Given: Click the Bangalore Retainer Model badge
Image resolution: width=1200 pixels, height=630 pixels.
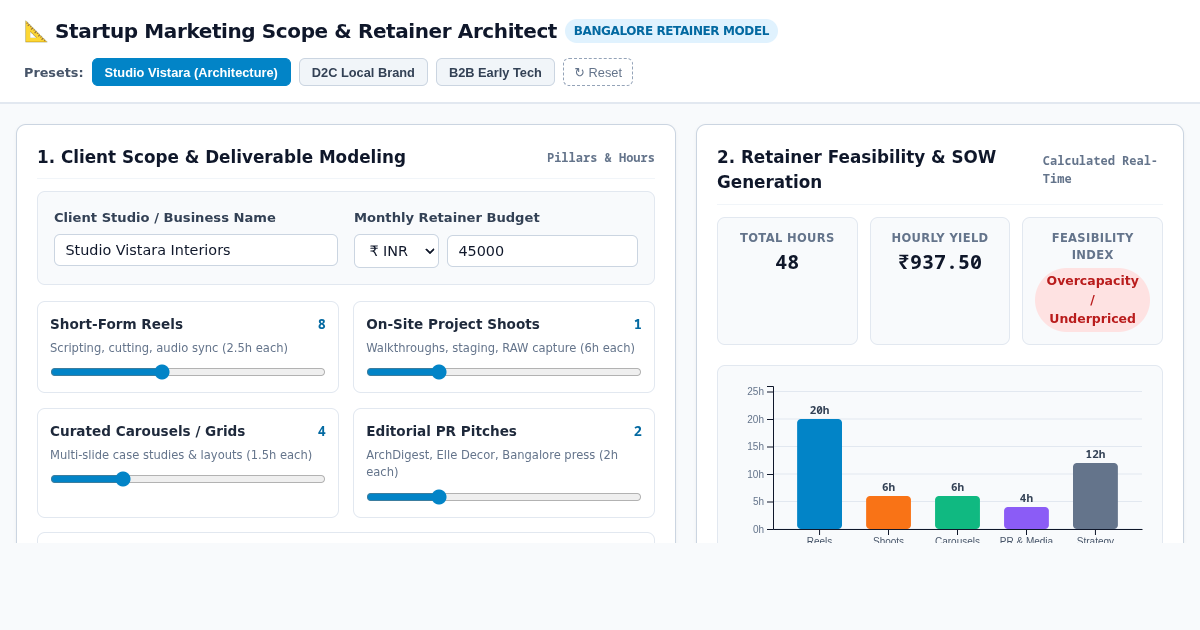Looking at the screenshot, I should point(671,31).
